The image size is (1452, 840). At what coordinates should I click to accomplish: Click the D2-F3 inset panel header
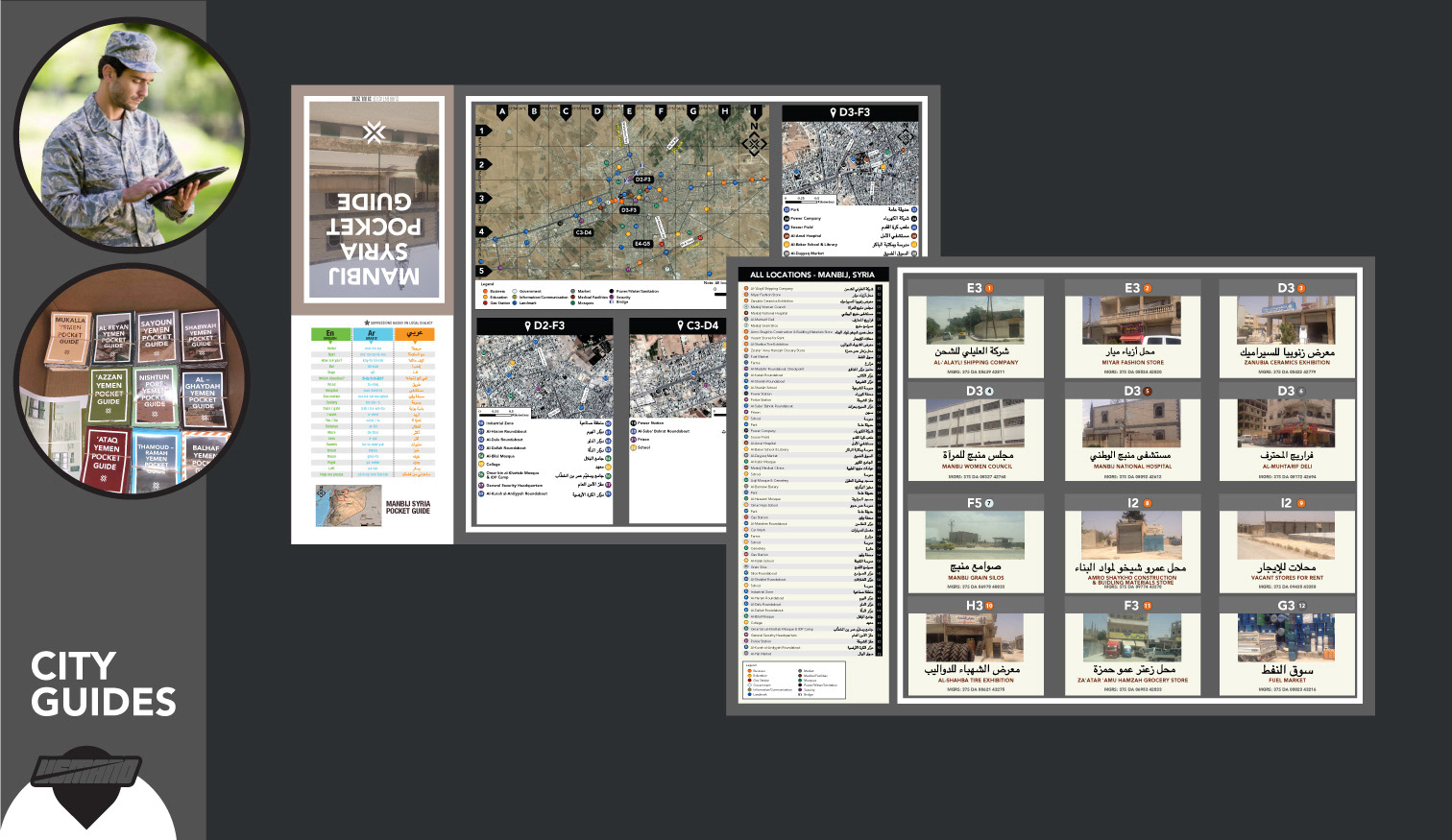click(x=544, y=325)
